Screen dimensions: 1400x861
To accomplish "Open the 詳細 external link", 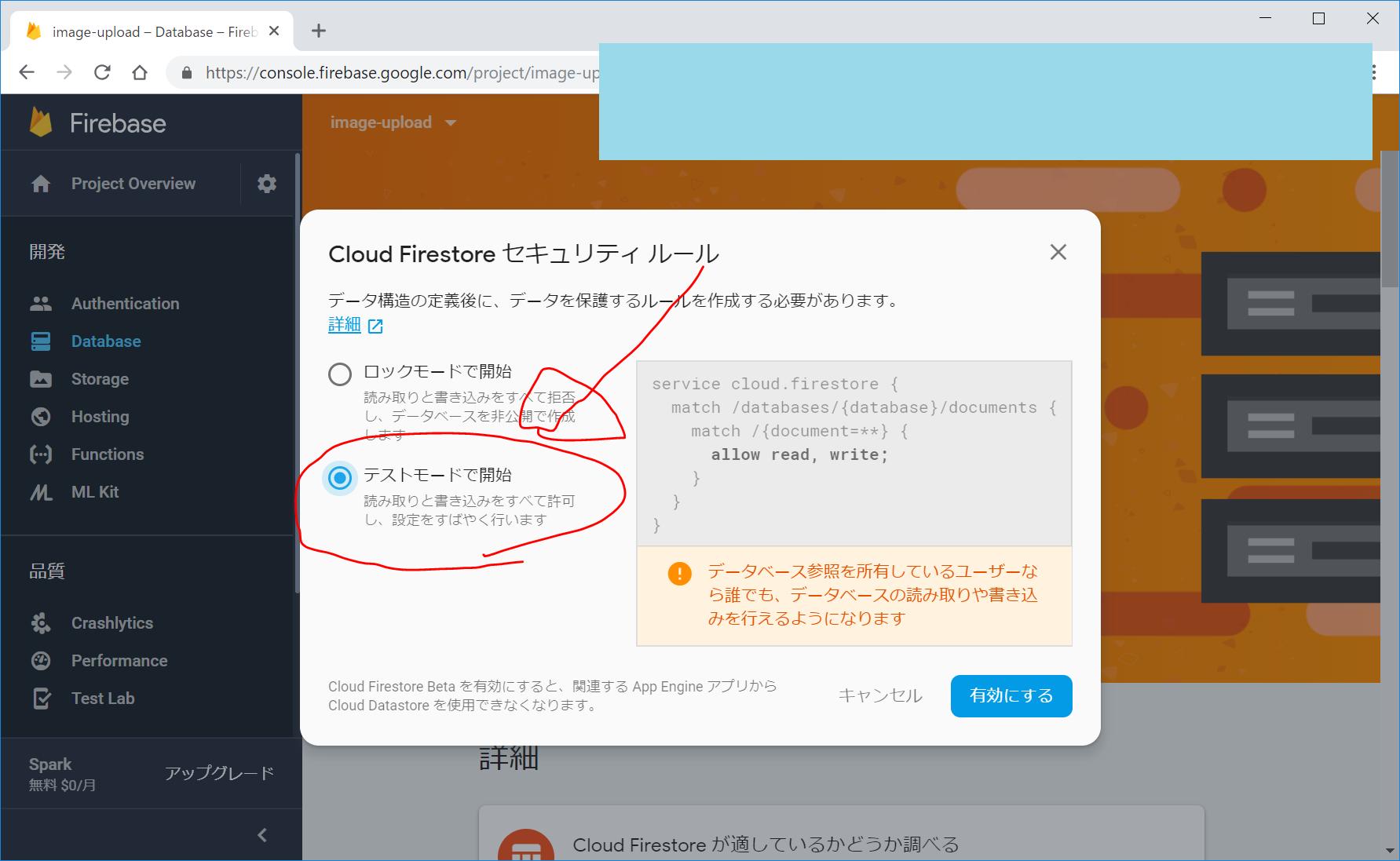I will coord(354,325).
